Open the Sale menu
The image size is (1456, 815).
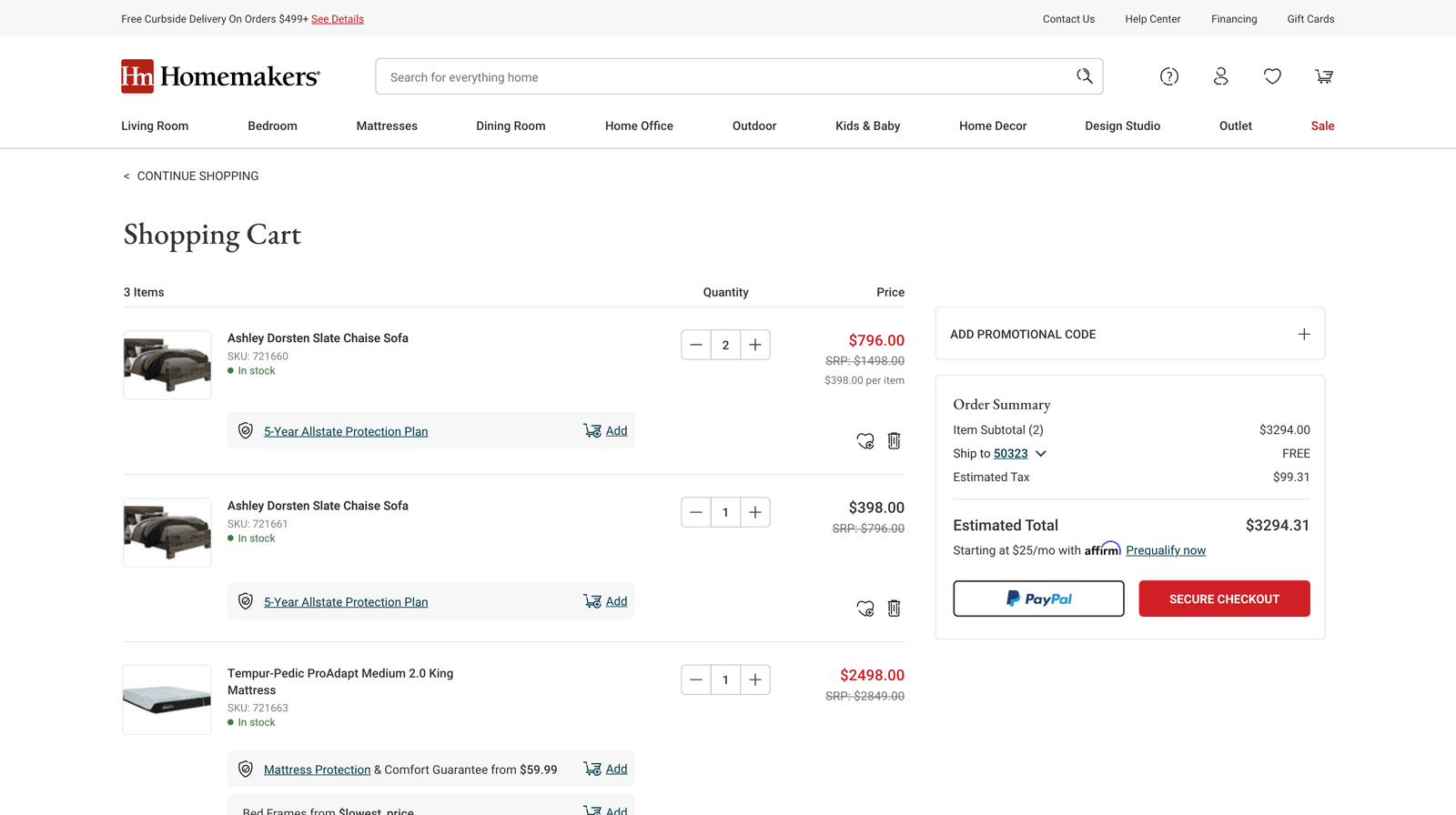[x=1322, y=126]
